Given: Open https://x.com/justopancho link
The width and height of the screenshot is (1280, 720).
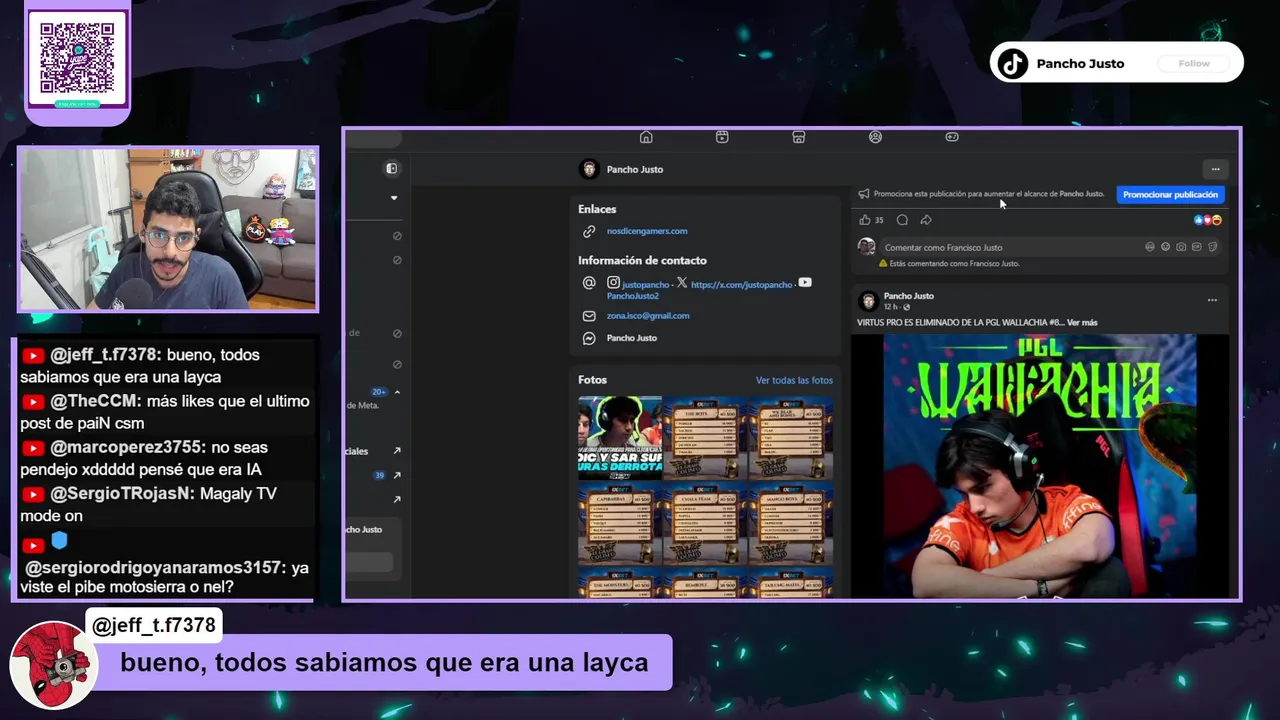Looking at the screenshot, I should point(741,285).
